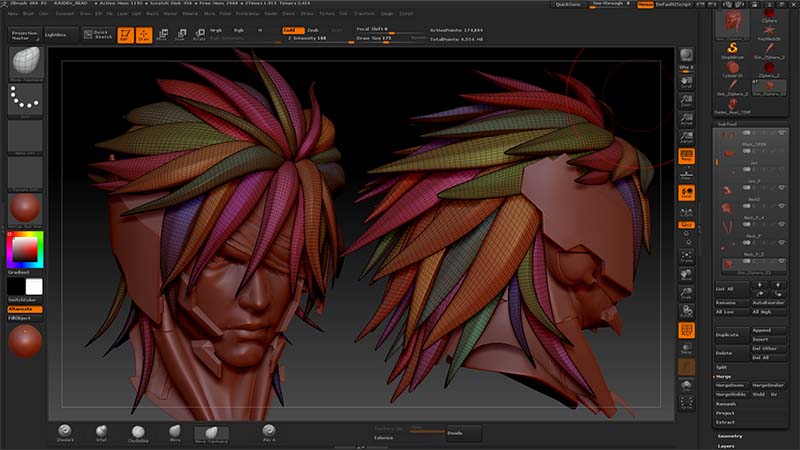Activate the Quick Sketch tool
Image resolution: width=800 pixels, height=450 pixels.
[98, 35]
